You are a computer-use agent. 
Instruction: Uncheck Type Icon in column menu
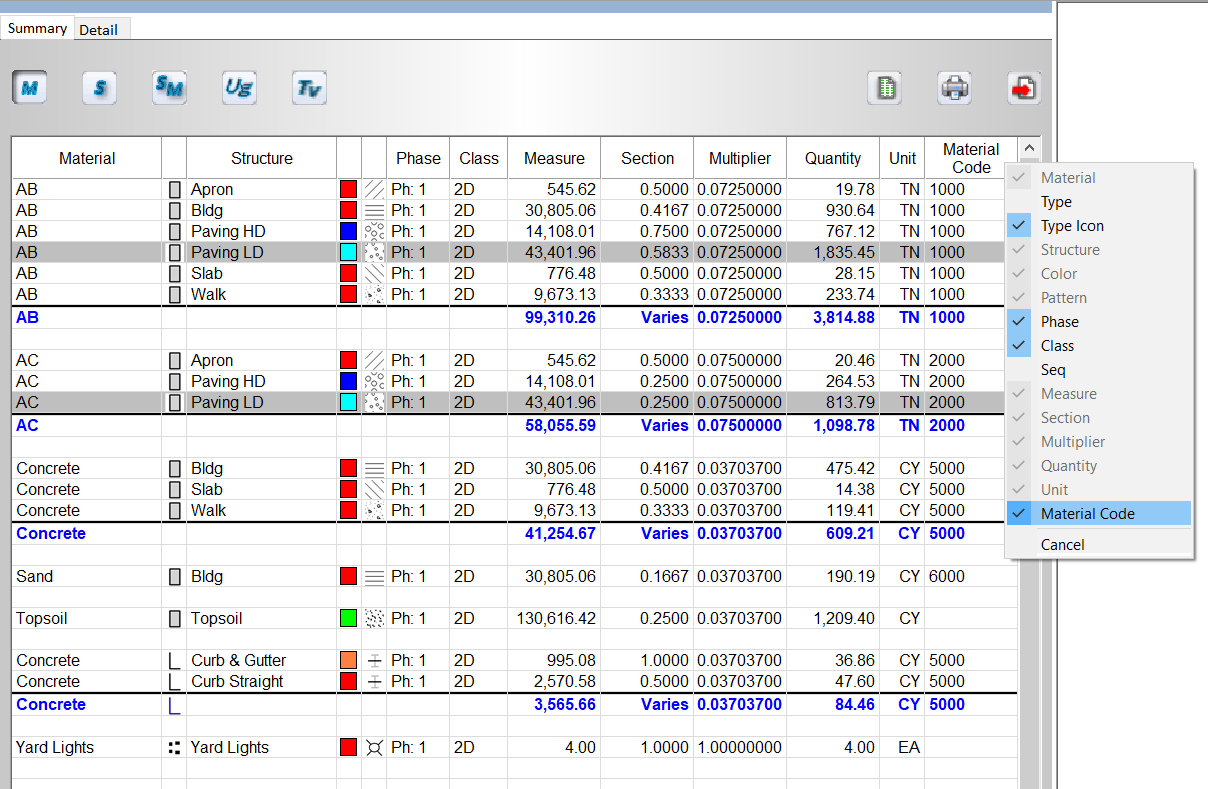pos(1072,226)
